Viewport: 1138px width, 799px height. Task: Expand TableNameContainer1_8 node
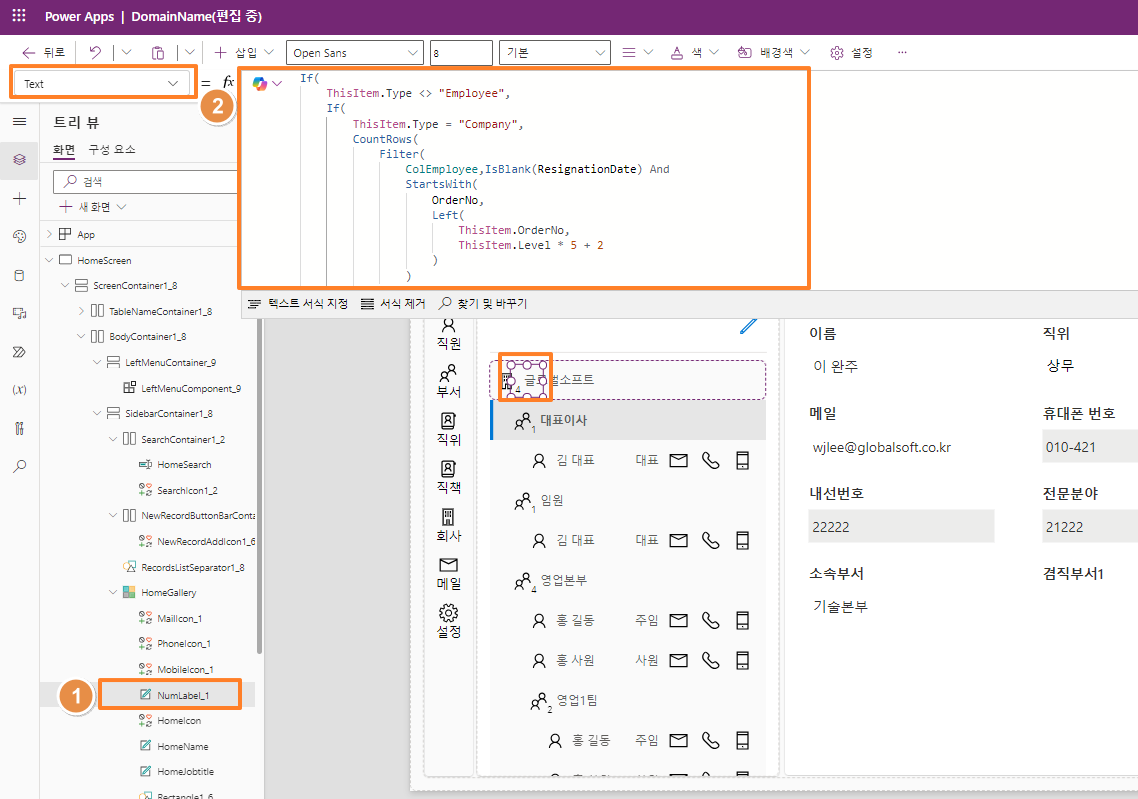click(x=81, y=311)
